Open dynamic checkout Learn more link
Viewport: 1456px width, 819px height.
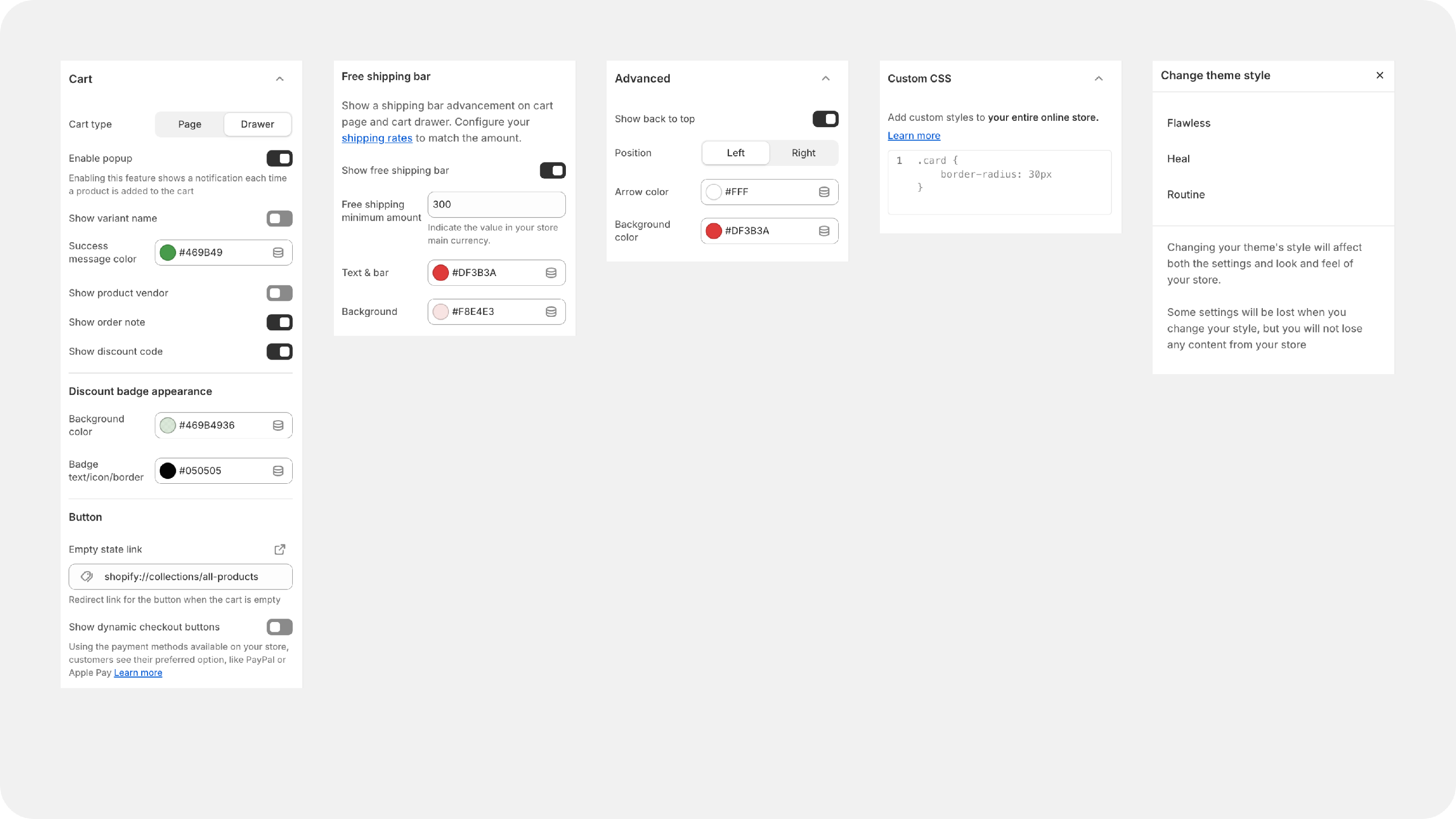[x=138, y=672]
